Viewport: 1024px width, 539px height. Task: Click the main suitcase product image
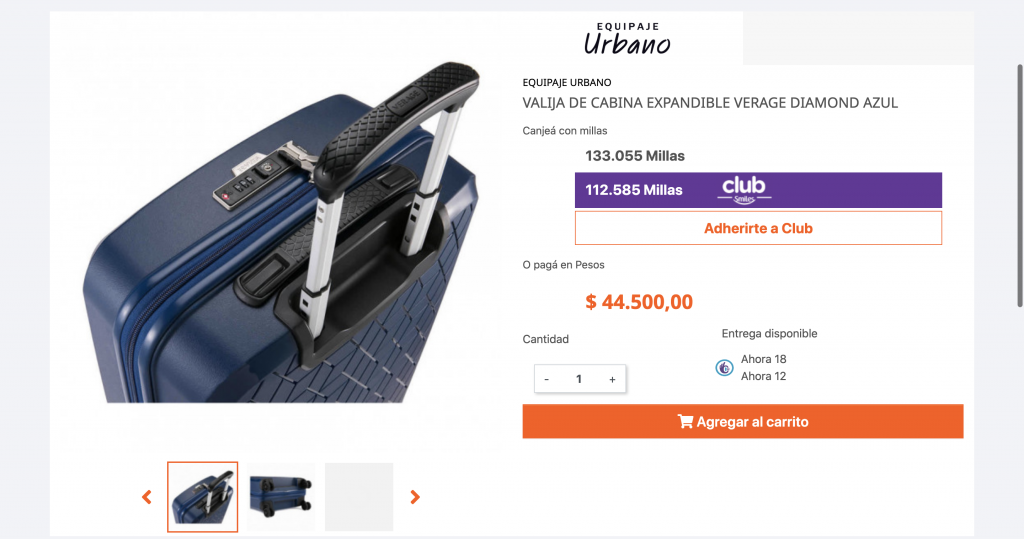[x=282, y=232]
